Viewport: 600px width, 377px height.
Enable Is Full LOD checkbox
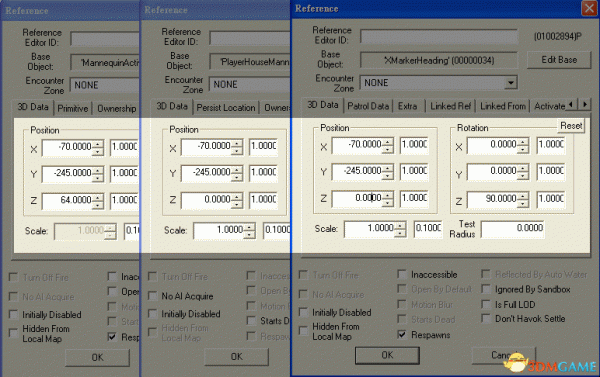tap(486, 304)
